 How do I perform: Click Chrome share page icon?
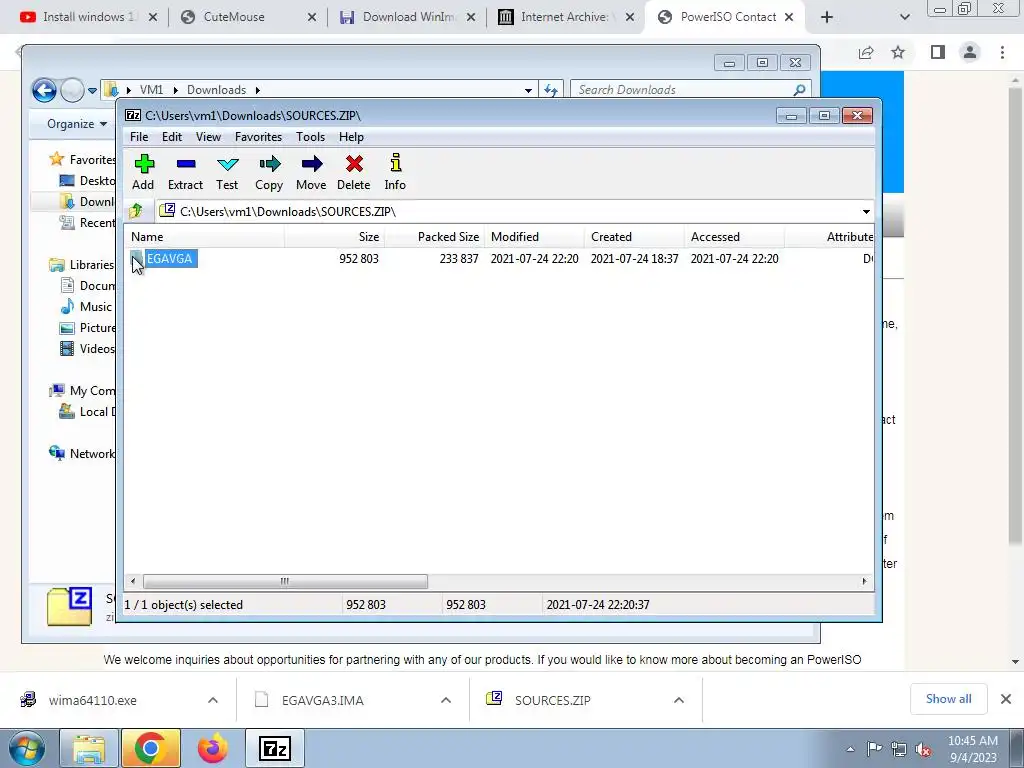(866, 52)
